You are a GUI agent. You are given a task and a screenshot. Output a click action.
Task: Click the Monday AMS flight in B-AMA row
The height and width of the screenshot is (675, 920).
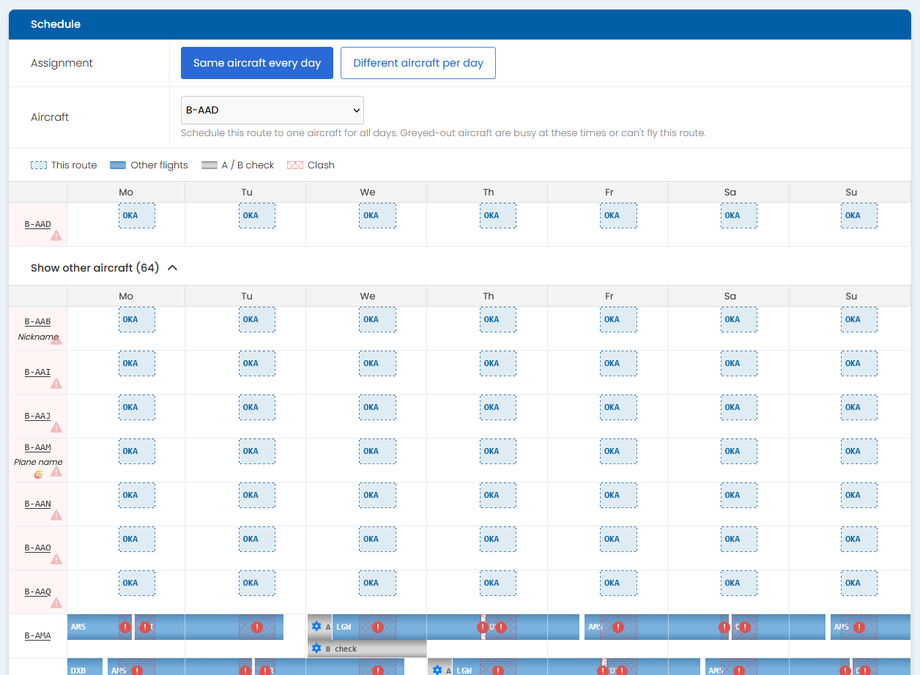100,627
